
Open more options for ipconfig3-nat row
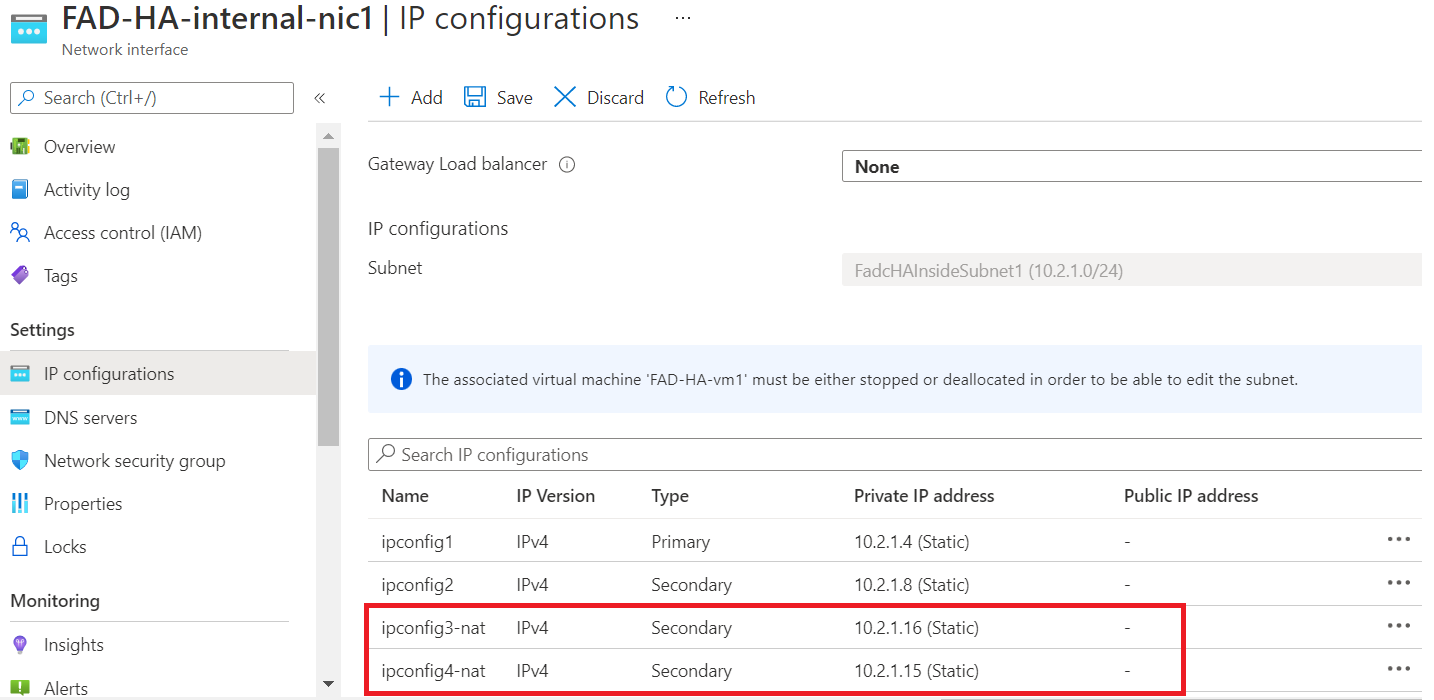click(1398, 626)
